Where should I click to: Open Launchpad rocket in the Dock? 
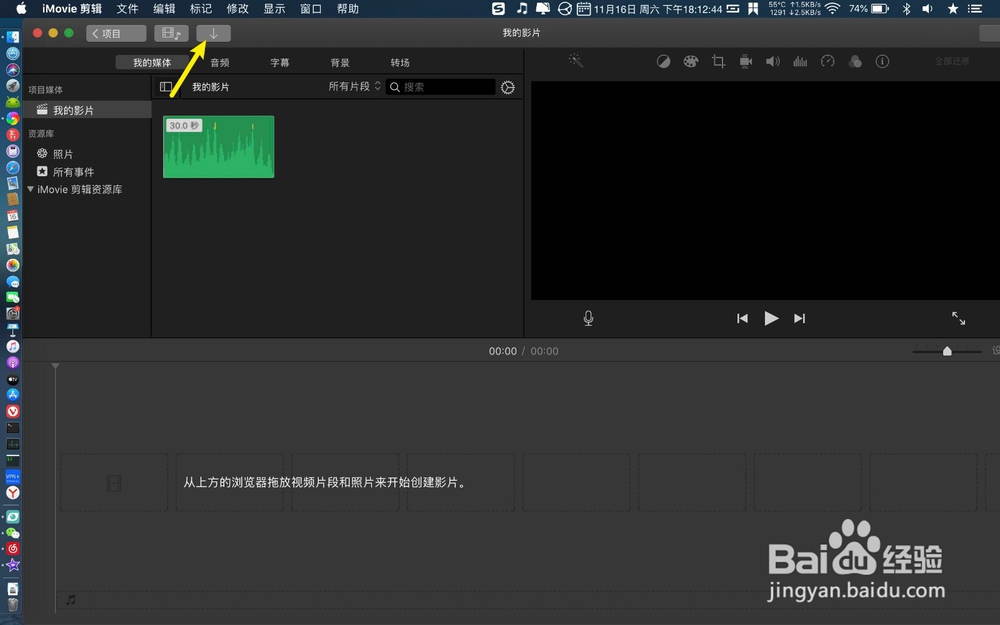(13, 85)
